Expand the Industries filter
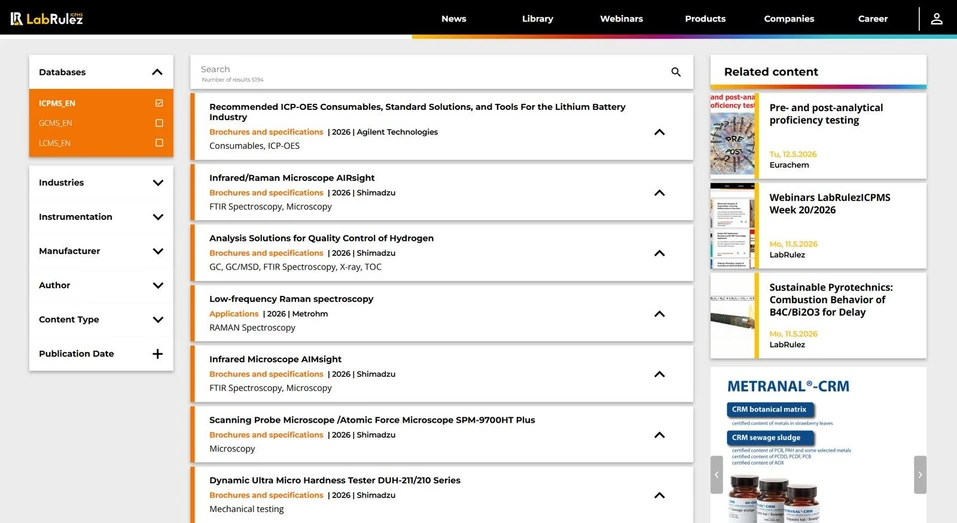Viewport: 957px width, 523px height. point(157,182)
